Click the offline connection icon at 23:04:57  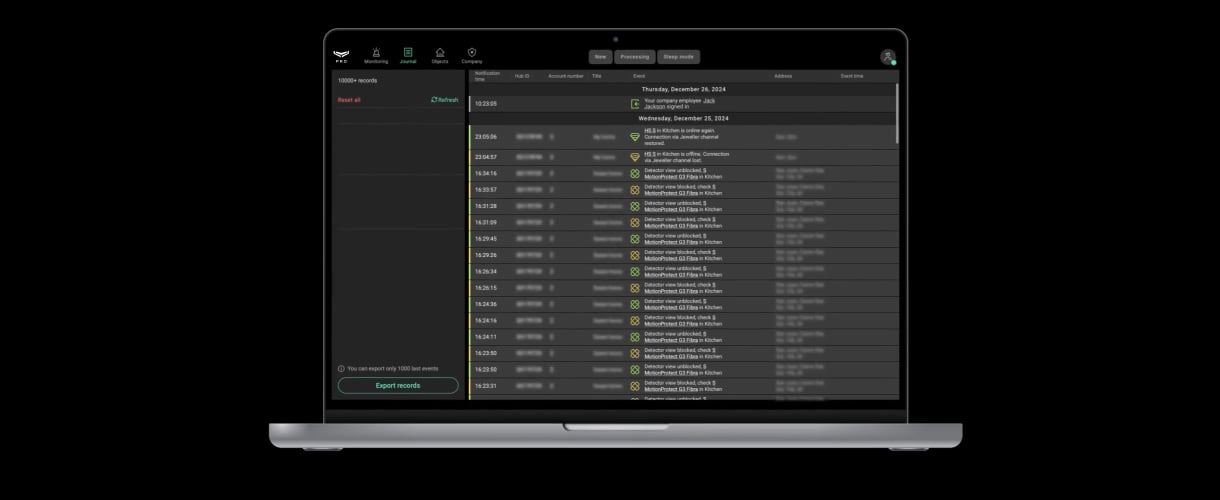tap(634, 157)
